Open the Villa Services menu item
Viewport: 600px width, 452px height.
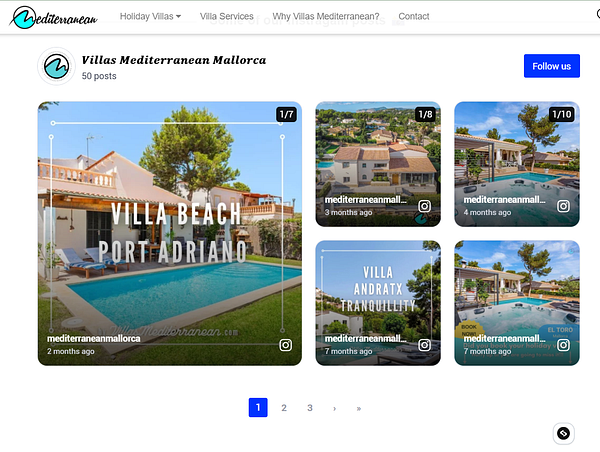[x=227, y=16]
